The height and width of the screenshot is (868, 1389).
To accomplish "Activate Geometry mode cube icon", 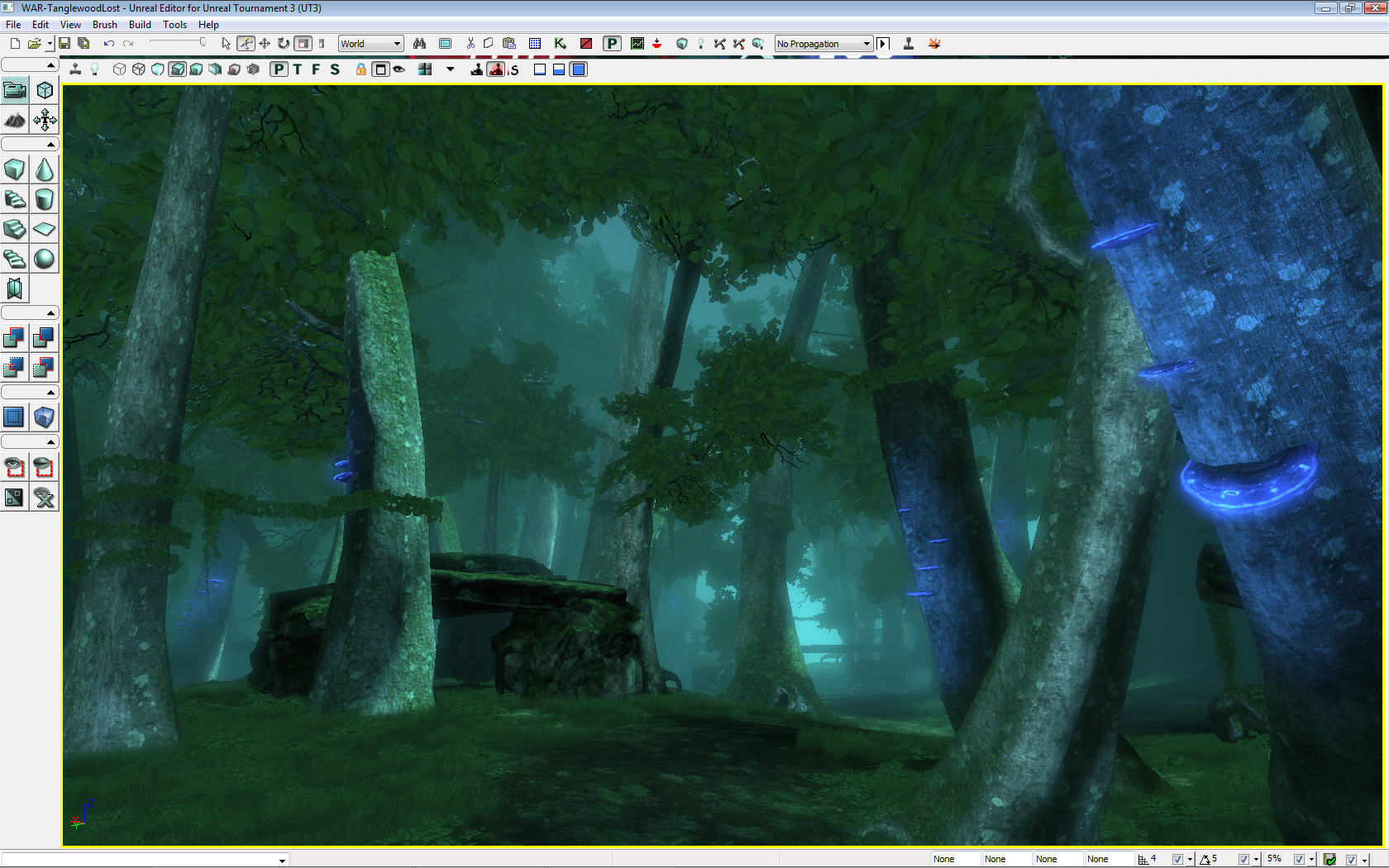I will pyautogui.click(x=45, y=91).
